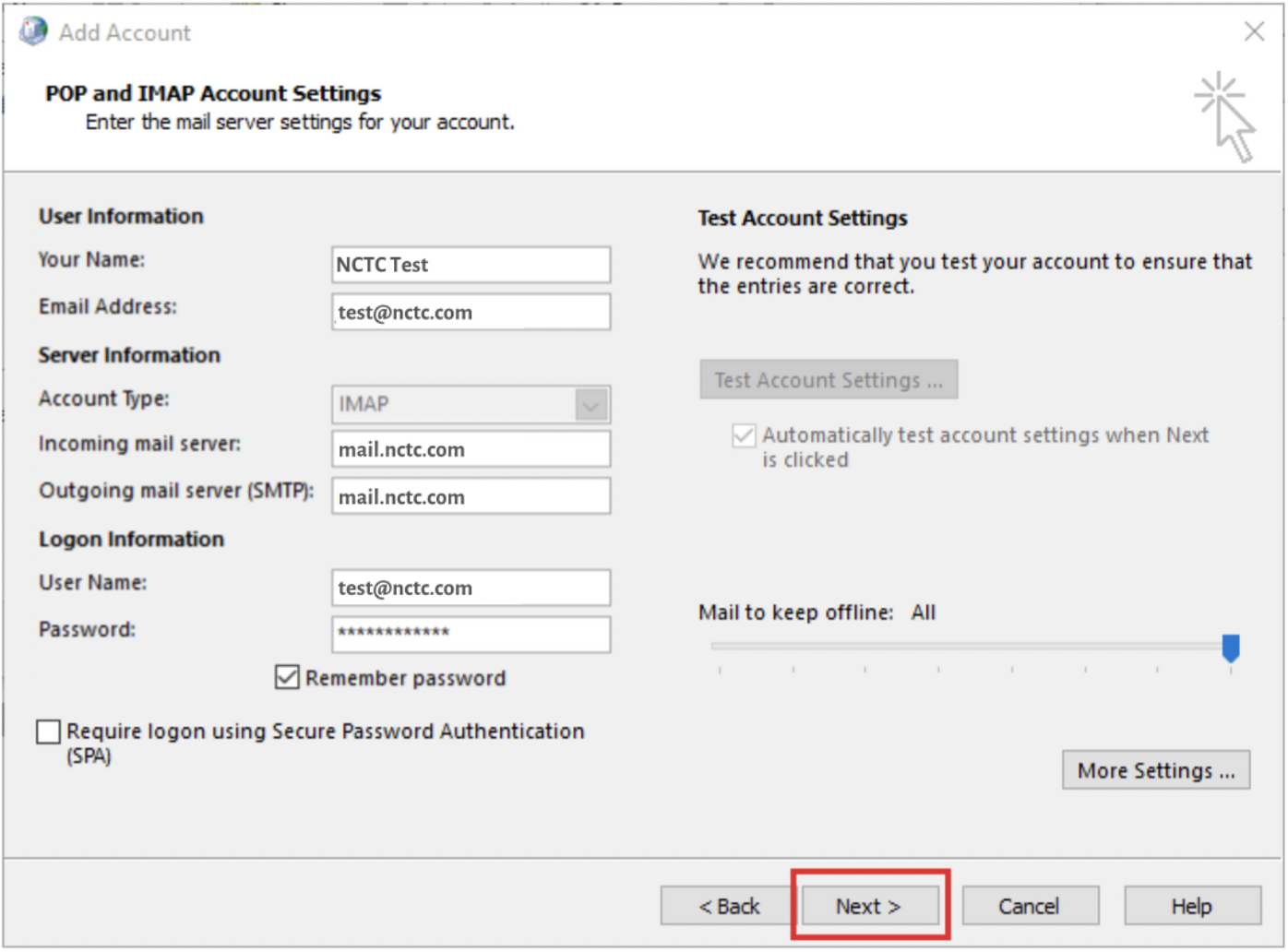
Task: Uncheck Remember password
Action: pyautogui.click(x=287, y=678)
